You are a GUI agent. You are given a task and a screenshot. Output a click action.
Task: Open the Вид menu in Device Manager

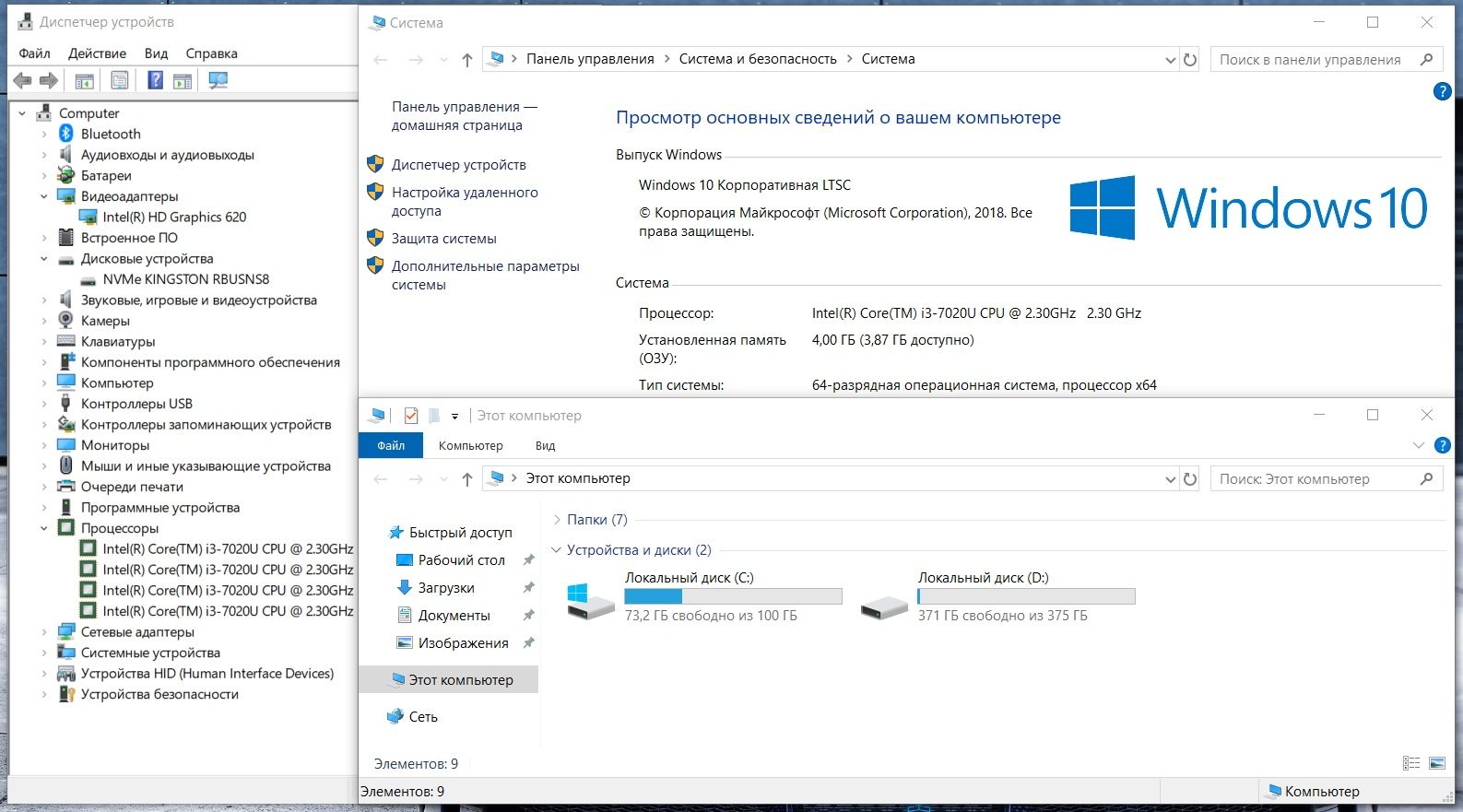pyautogui.click(x=156, y=53)
